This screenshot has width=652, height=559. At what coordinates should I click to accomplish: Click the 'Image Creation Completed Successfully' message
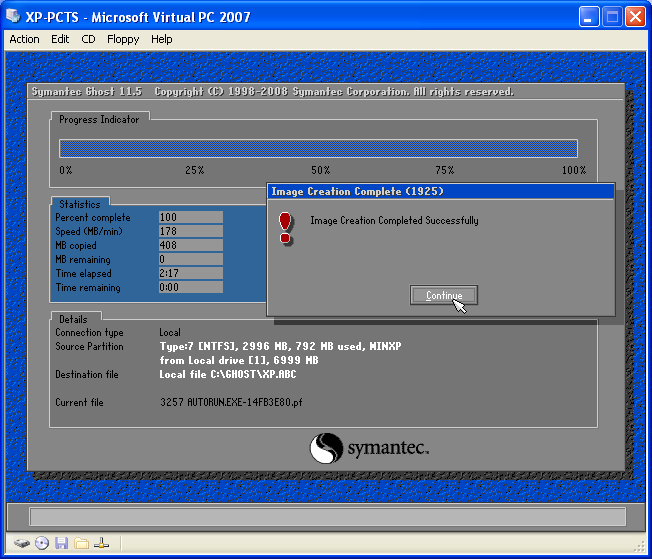tap(394, 220)
